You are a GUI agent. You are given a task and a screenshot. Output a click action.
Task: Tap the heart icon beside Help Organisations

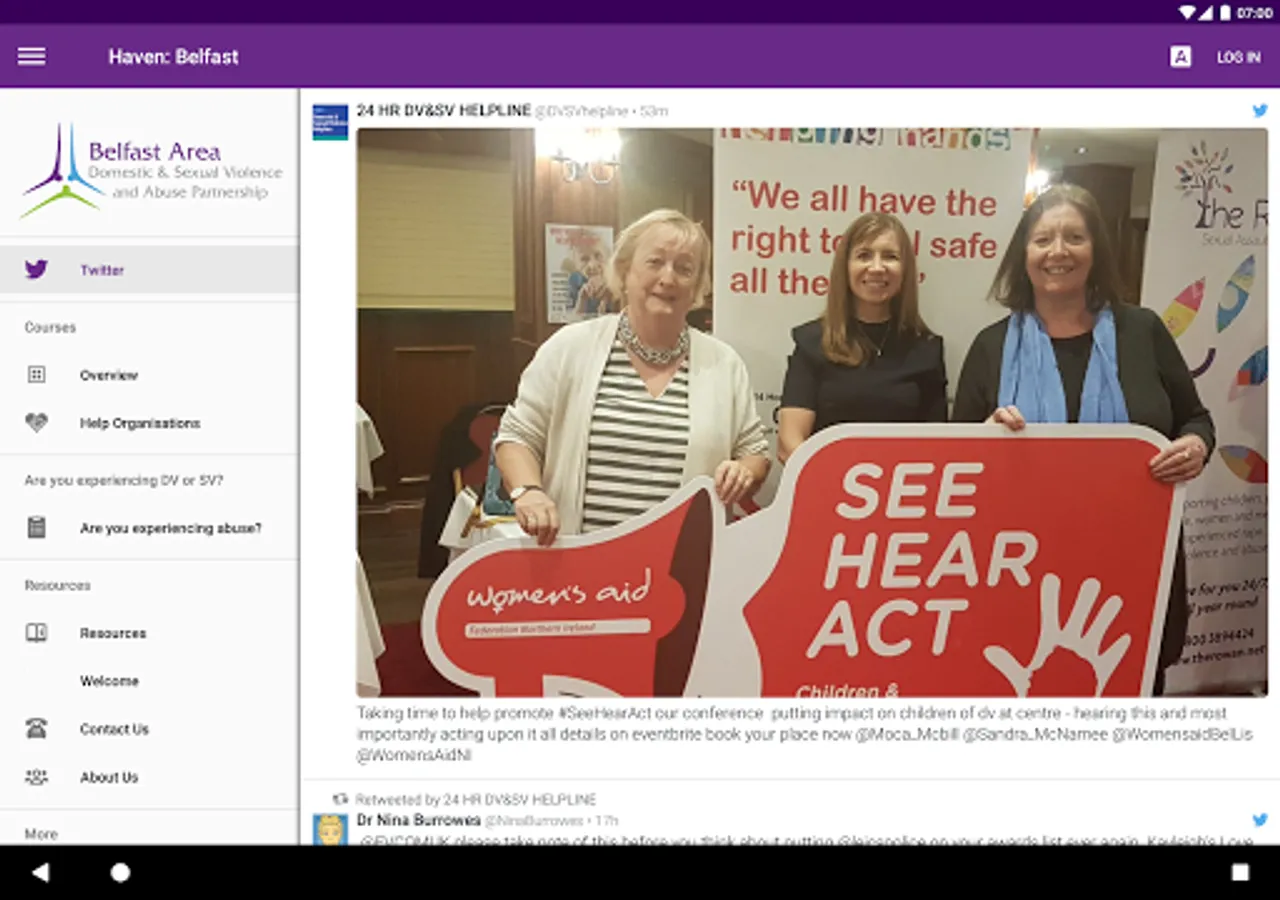(x=36, y=423)
